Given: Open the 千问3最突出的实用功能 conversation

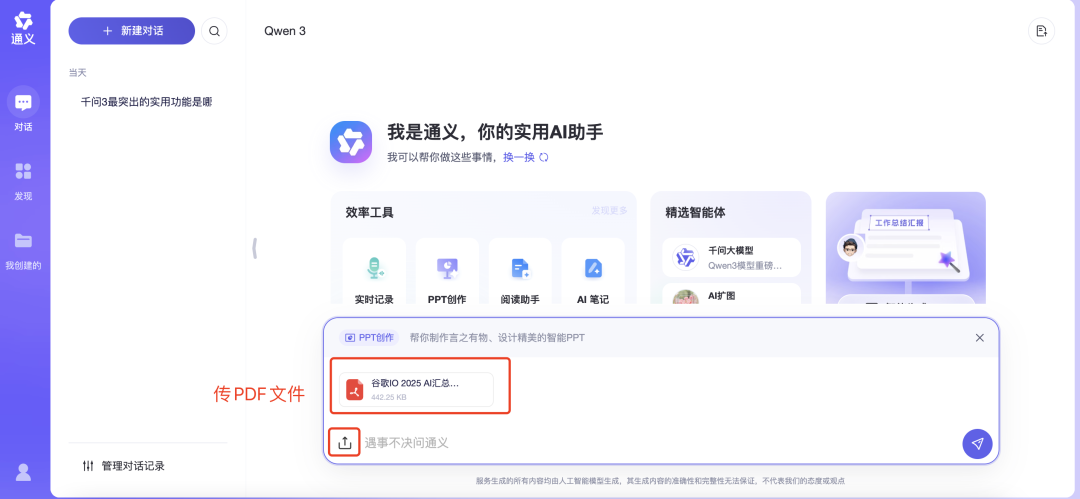Looking at the screenshot, I should tap(146, 102).
